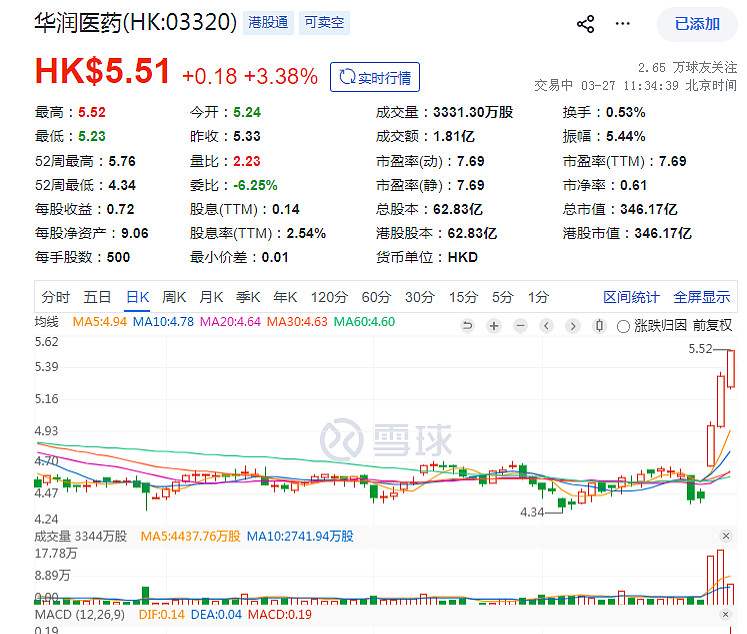Switch to the 分时 chart tab
747x634 pixels.
point(55,297)
